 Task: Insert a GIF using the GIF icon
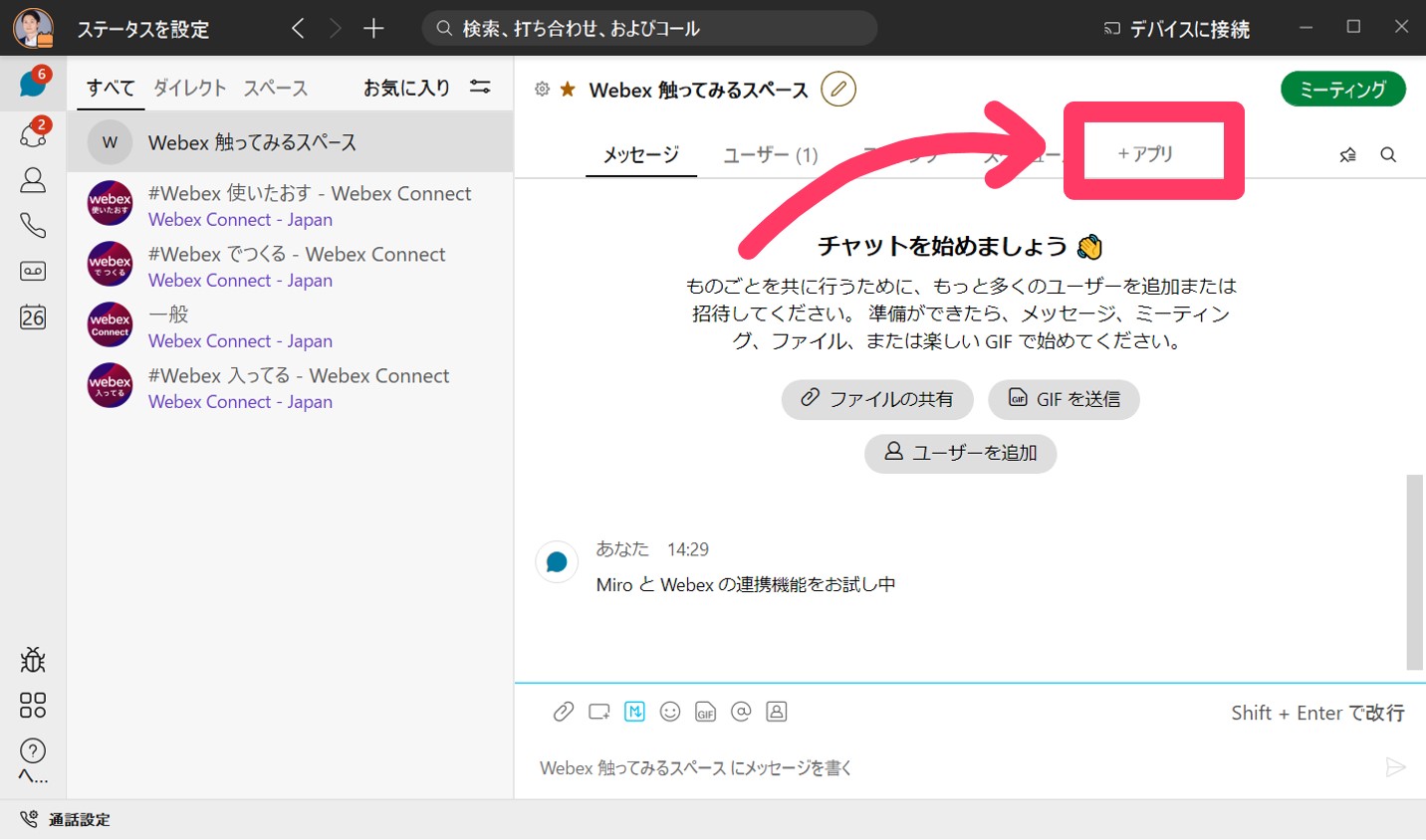(x=706, y=712)
